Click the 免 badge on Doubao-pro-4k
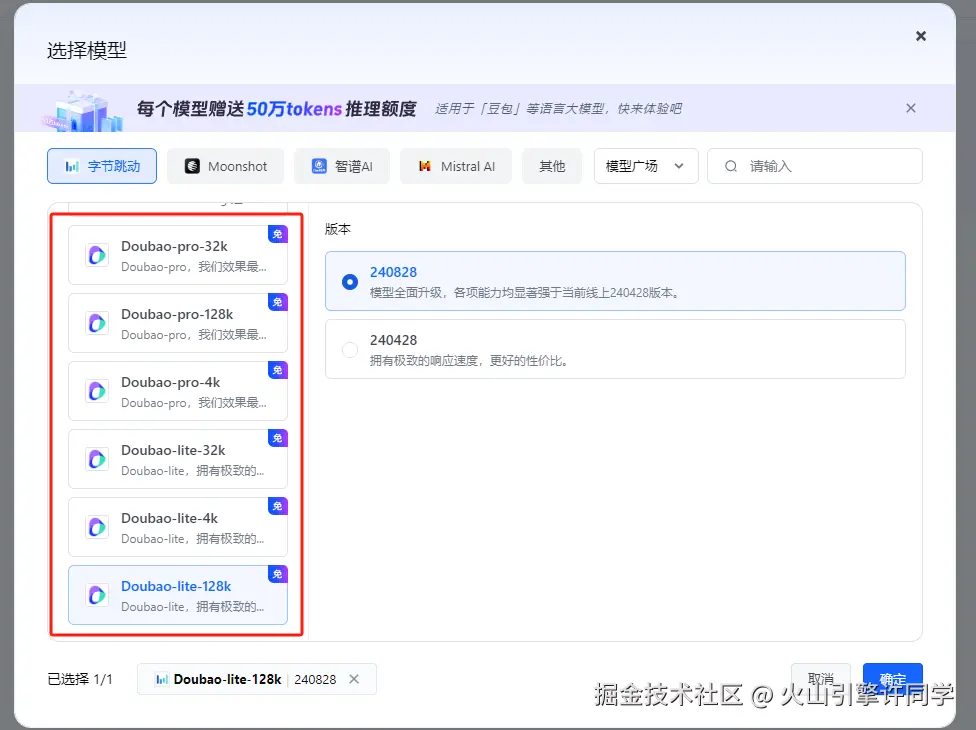The image size is (976, 730). [278, 370]
